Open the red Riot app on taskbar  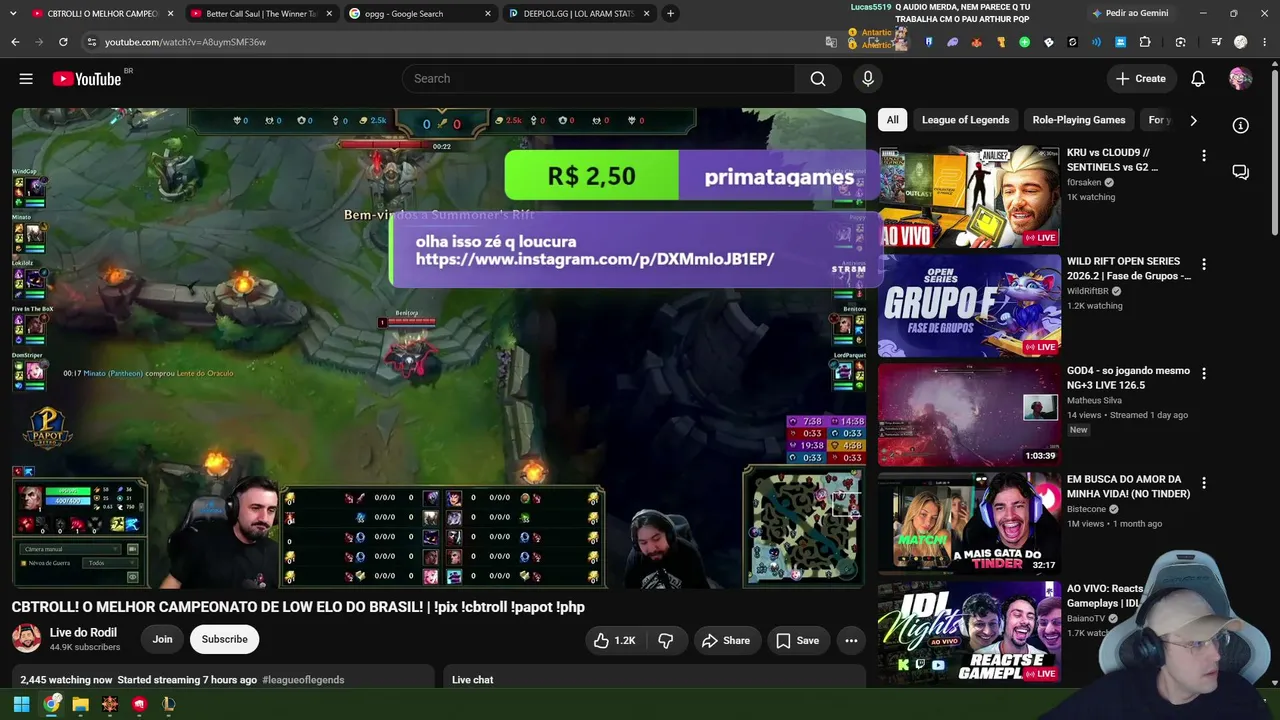(x=139, y=704)
